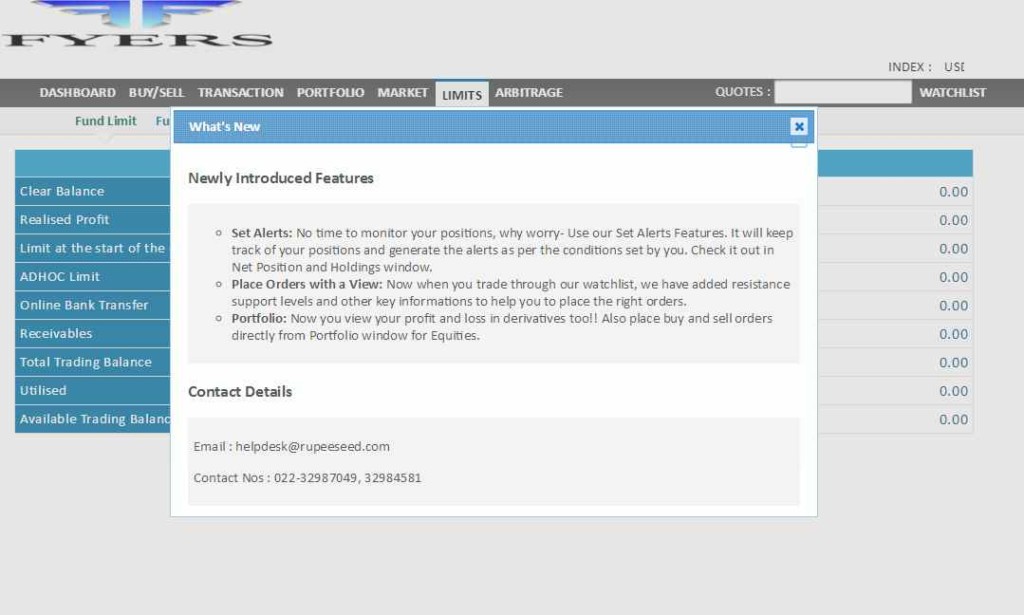This screenshot has width=1024, height=615.
Task: Select the Limits navigation tab
Action: [x=462, y=95]
